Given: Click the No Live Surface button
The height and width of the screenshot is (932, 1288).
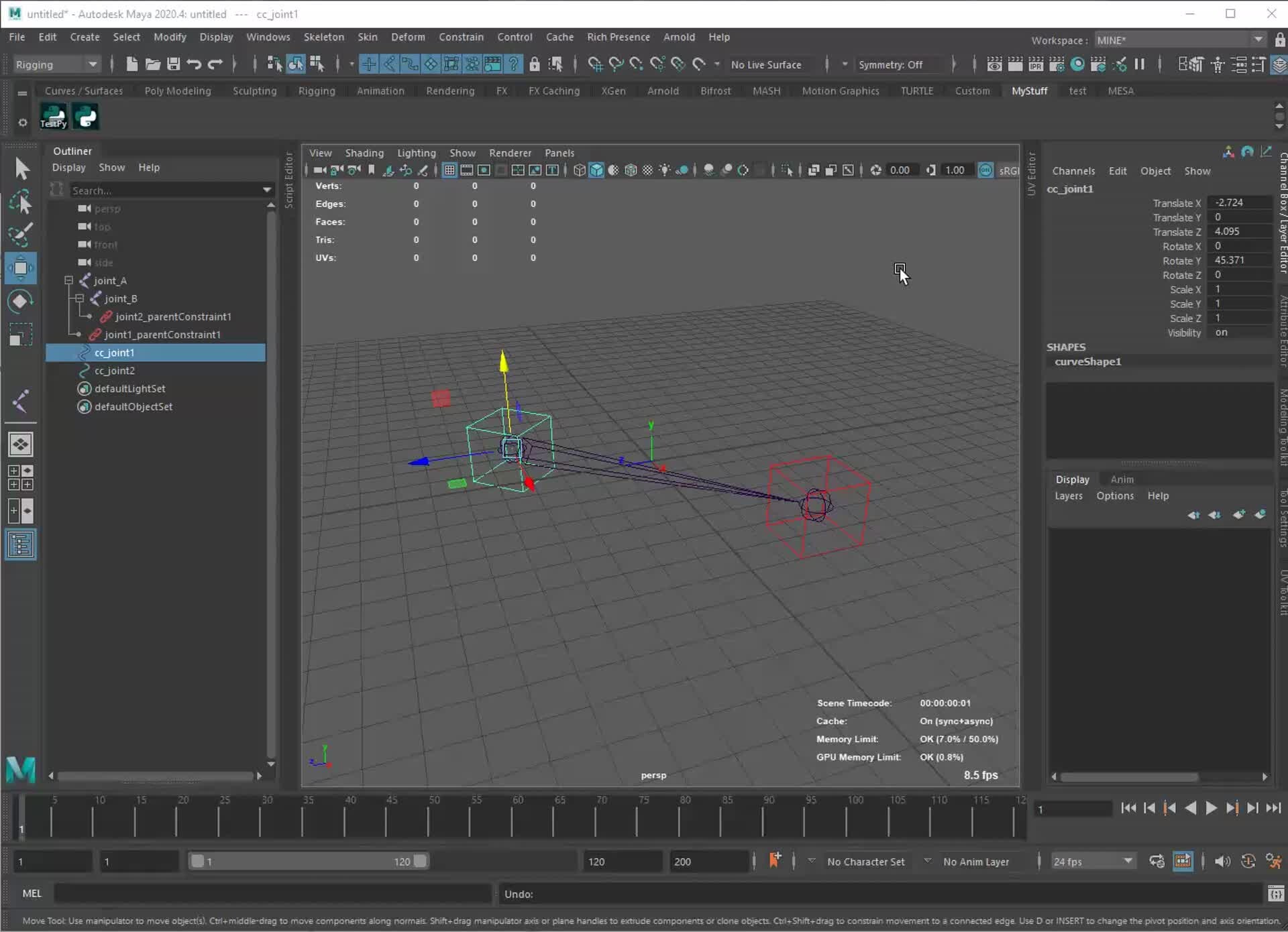Looking at the screenshot, I should [x=768, y=64].
